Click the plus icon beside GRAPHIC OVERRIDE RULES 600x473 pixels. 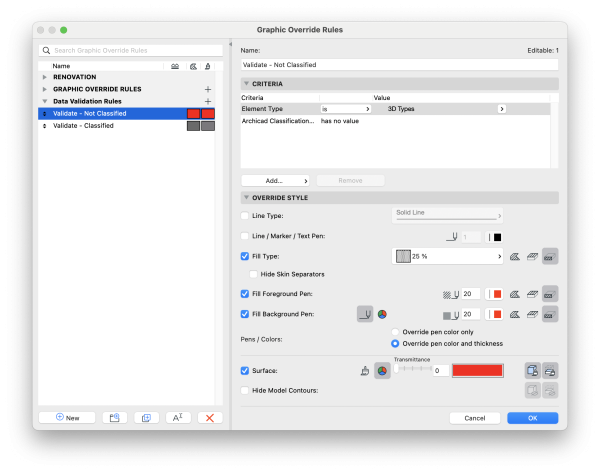[208, 89]
